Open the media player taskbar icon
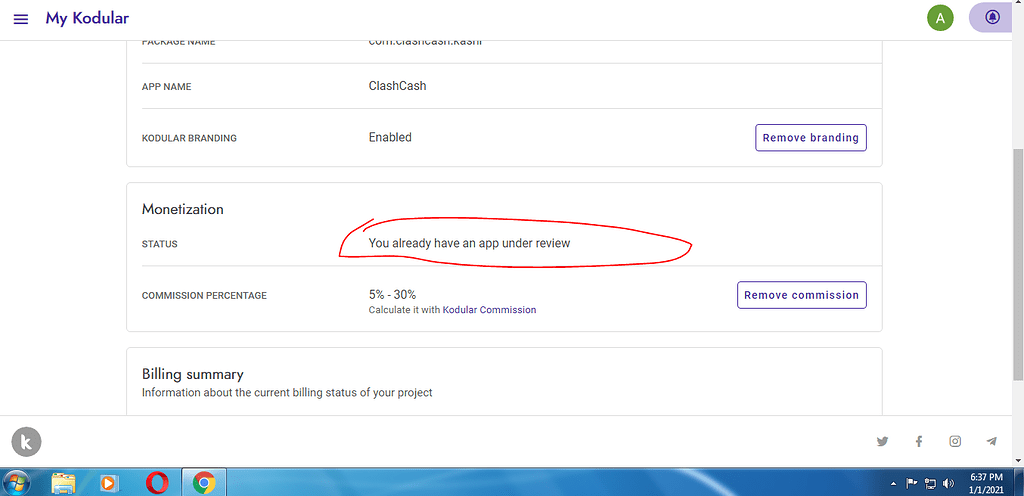This screenshot has width=1024, height=496. (x=109, y=483)
